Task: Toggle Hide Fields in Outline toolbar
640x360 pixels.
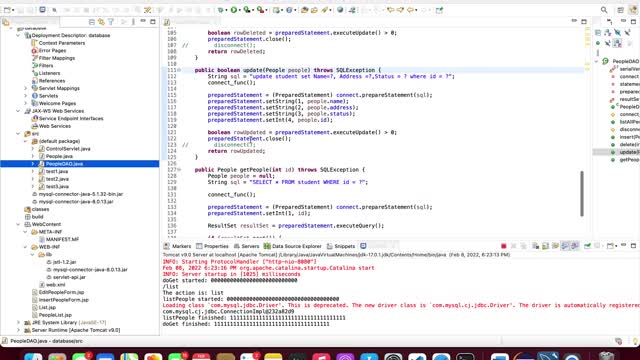Action: point(618,33)
